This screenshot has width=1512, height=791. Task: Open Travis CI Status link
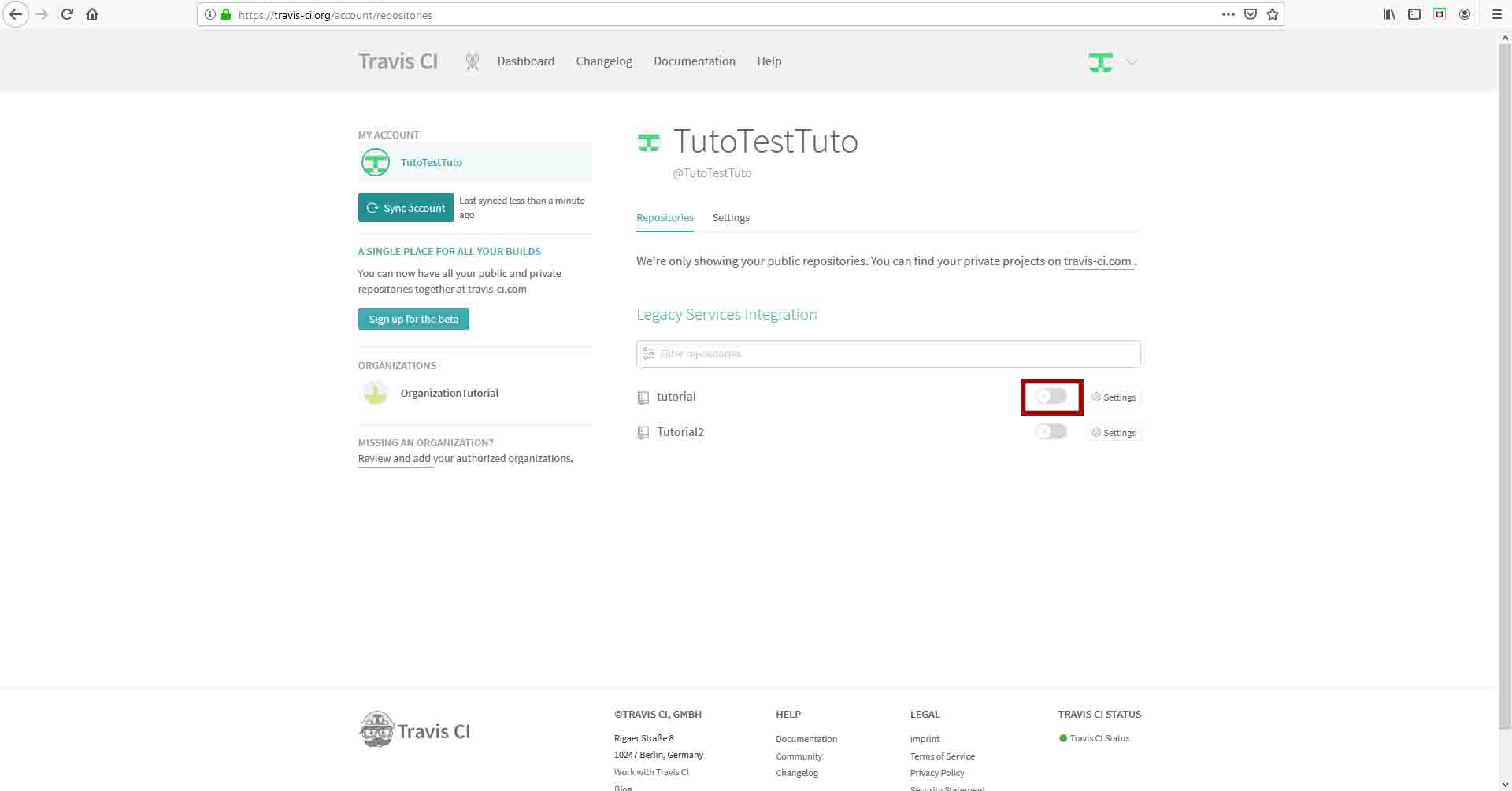[1099, 738]
